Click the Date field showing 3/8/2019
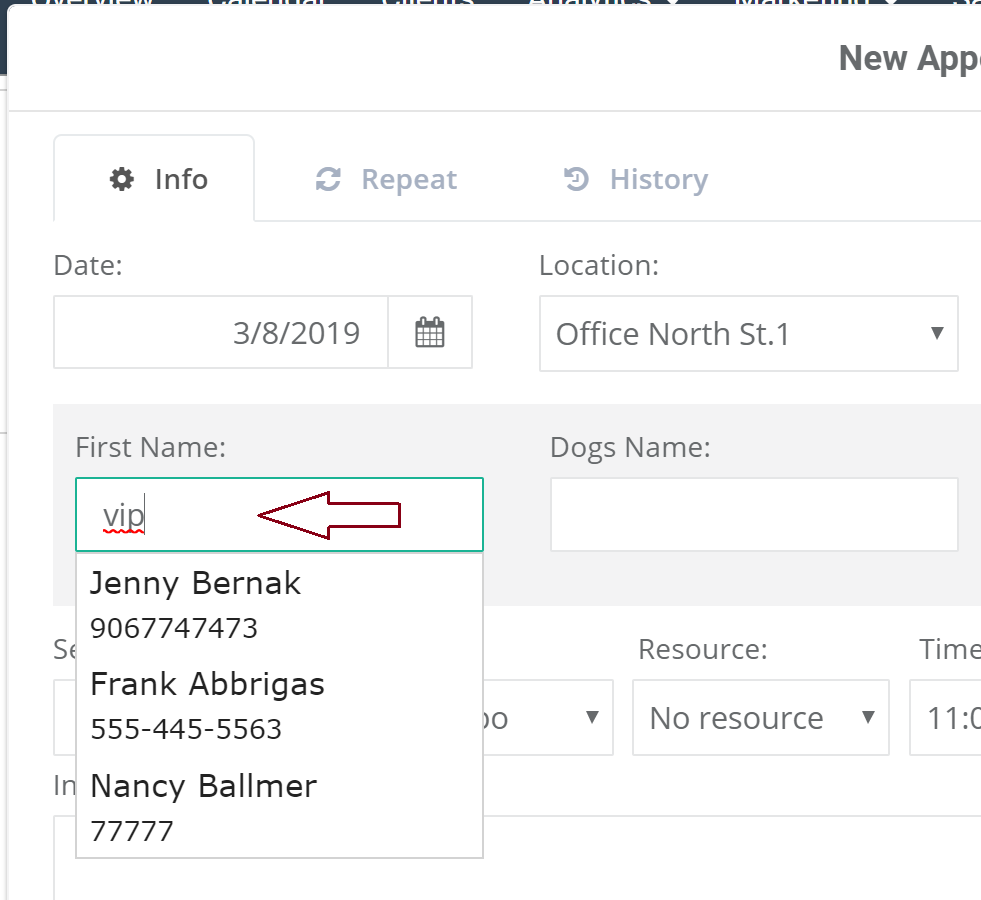 point(221,332)
